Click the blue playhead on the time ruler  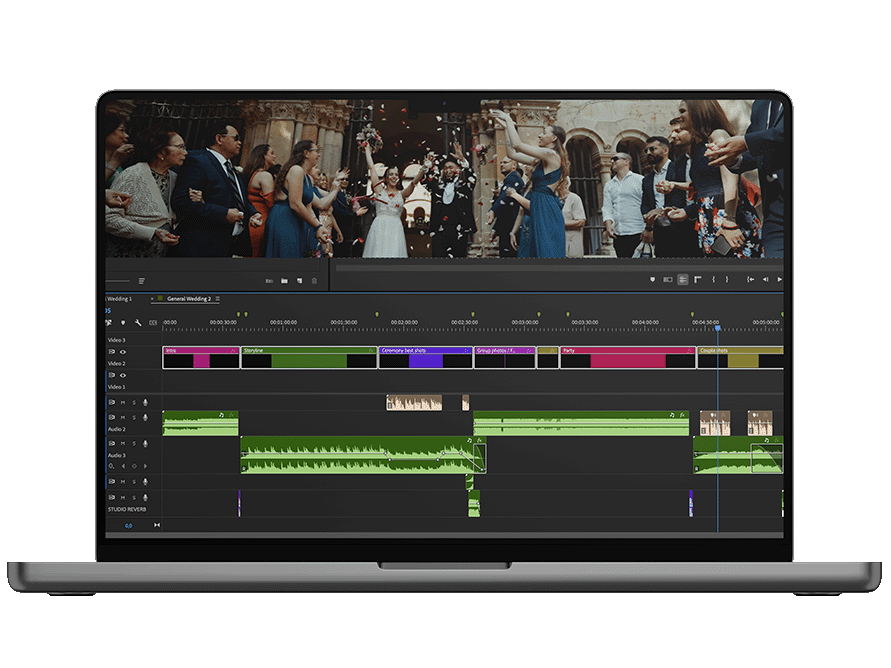coord(717,328)
